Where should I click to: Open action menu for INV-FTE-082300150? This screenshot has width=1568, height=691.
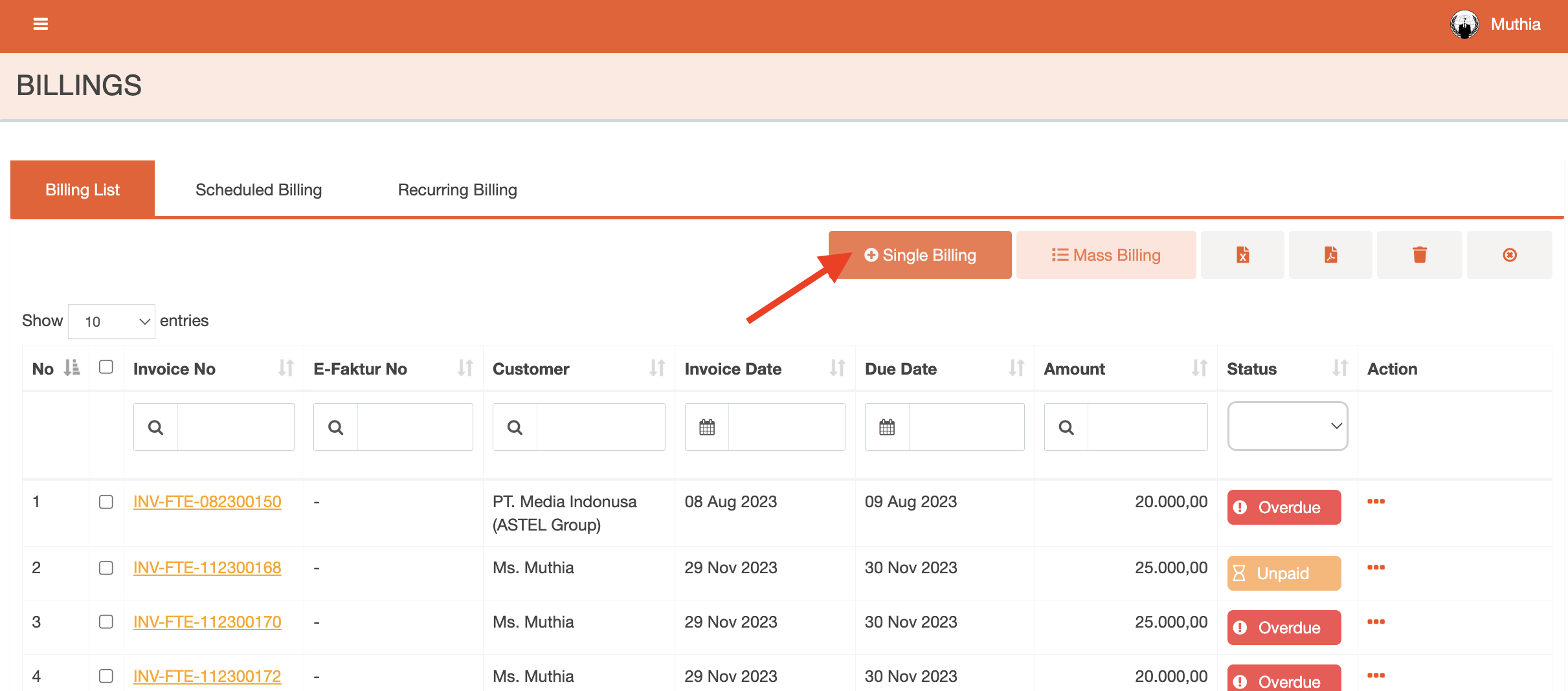pos(1376,501)
